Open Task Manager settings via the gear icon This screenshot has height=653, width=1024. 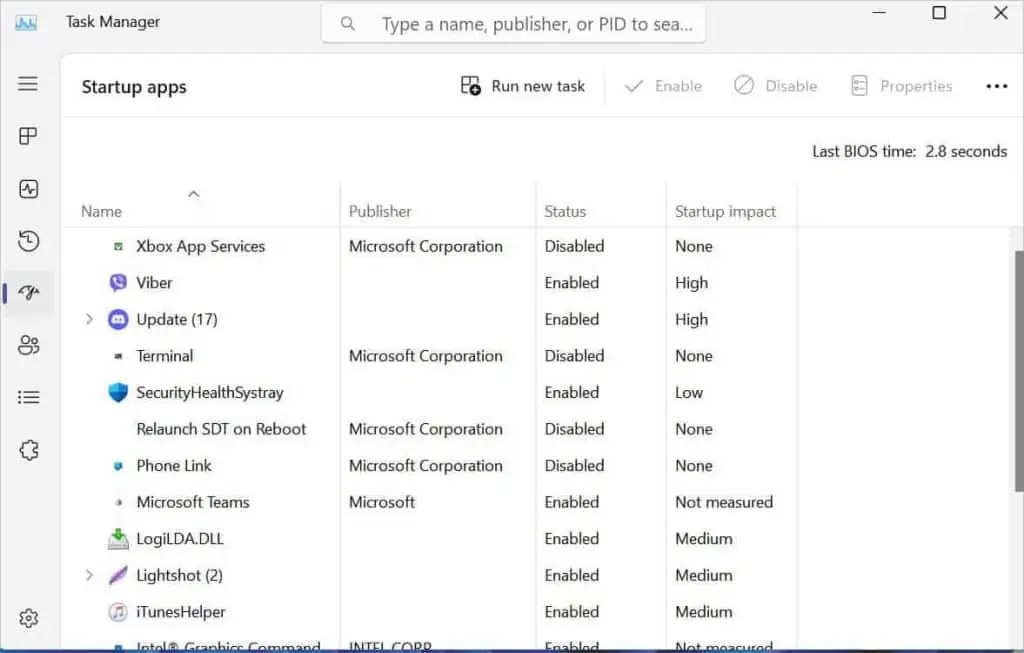28,618
